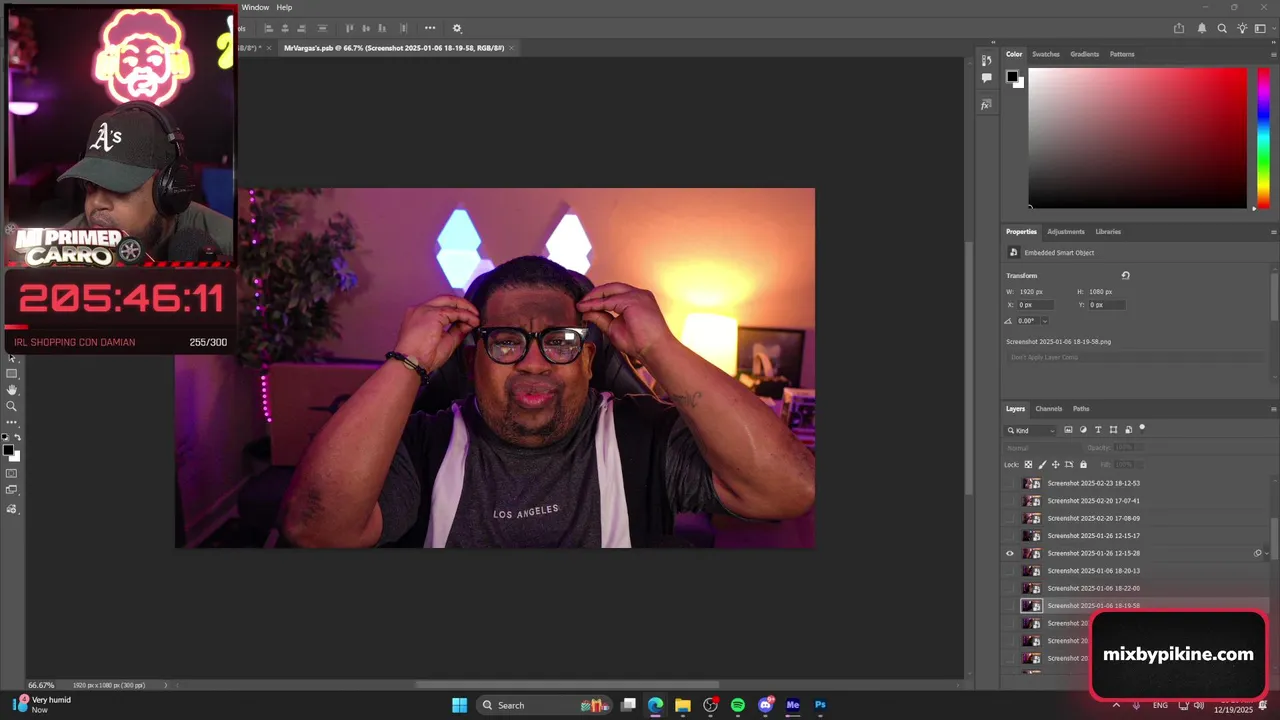Click Align right edges icon
The image size is (1280, 720).
point(301,28)
